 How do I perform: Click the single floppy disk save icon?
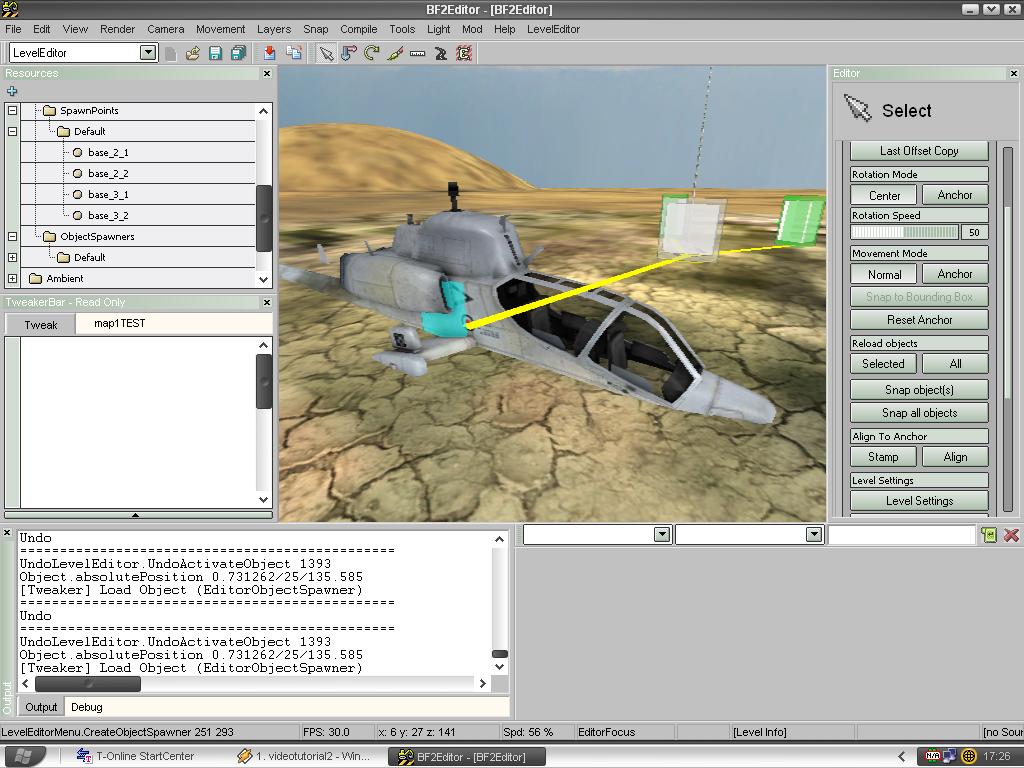(x=215, y=53)
